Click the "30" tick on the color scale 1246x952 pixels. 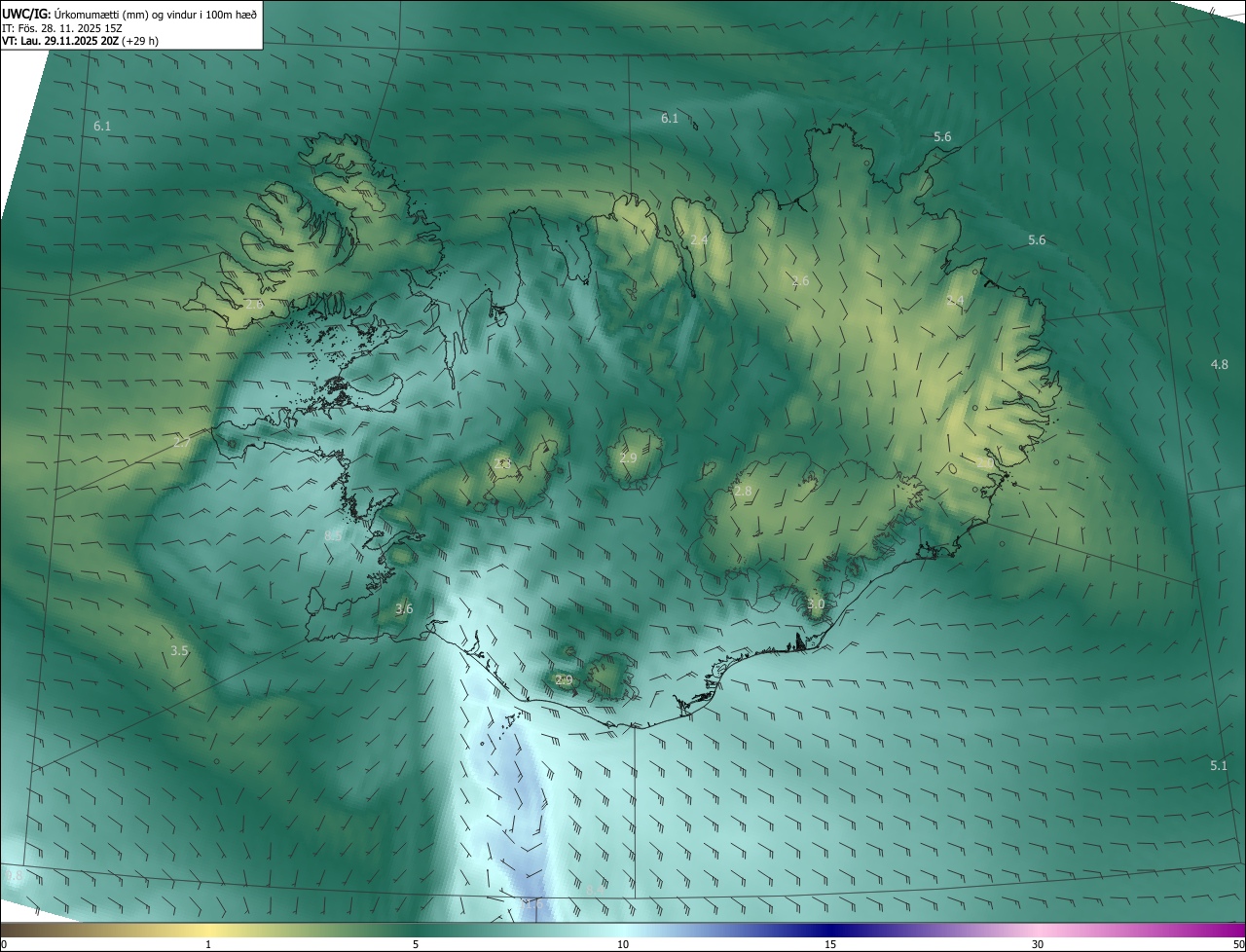1038,944
